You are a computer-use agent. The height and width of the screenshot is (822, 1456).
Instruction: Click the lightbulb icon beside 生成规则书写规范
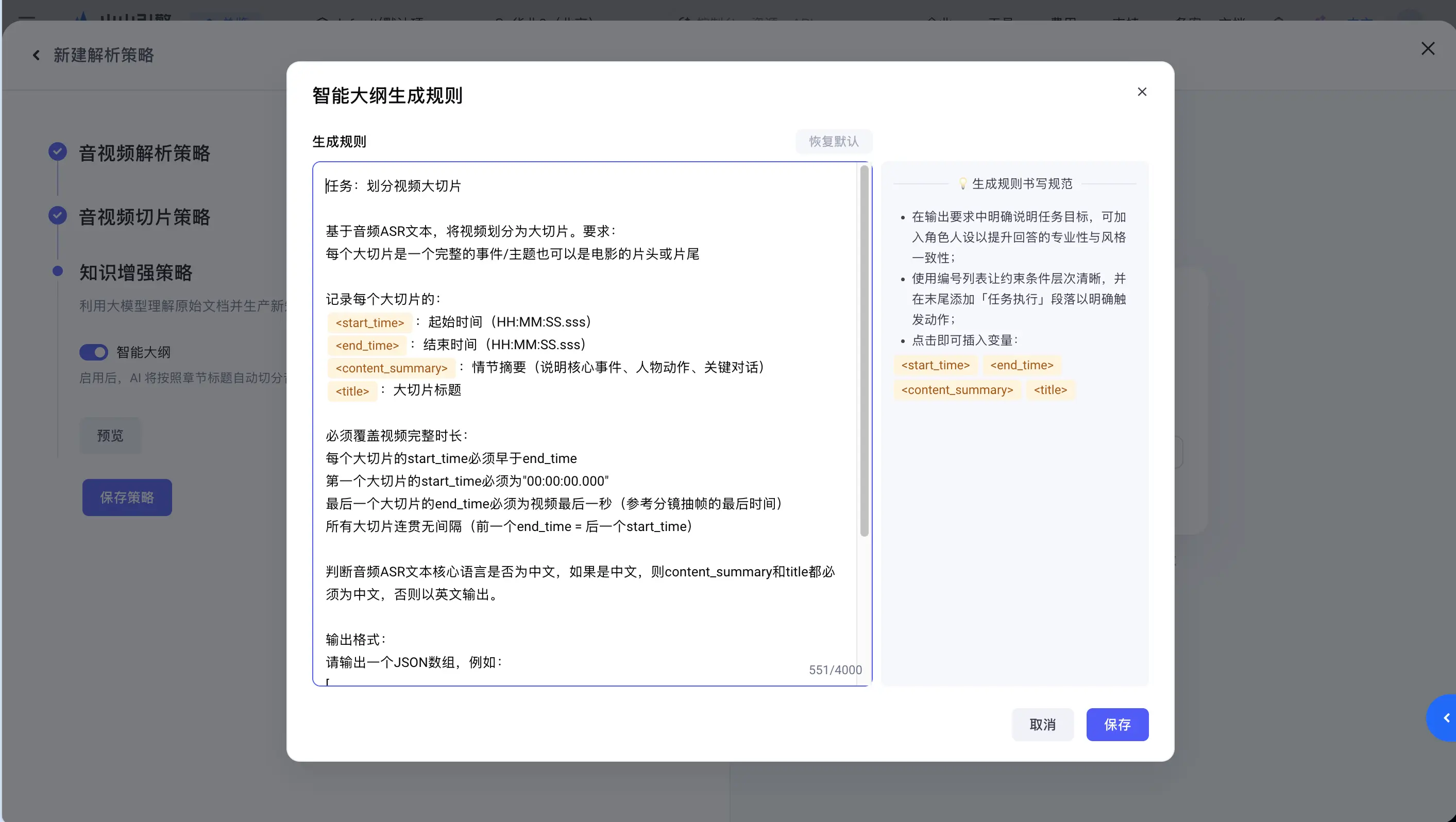pos(962,183)
